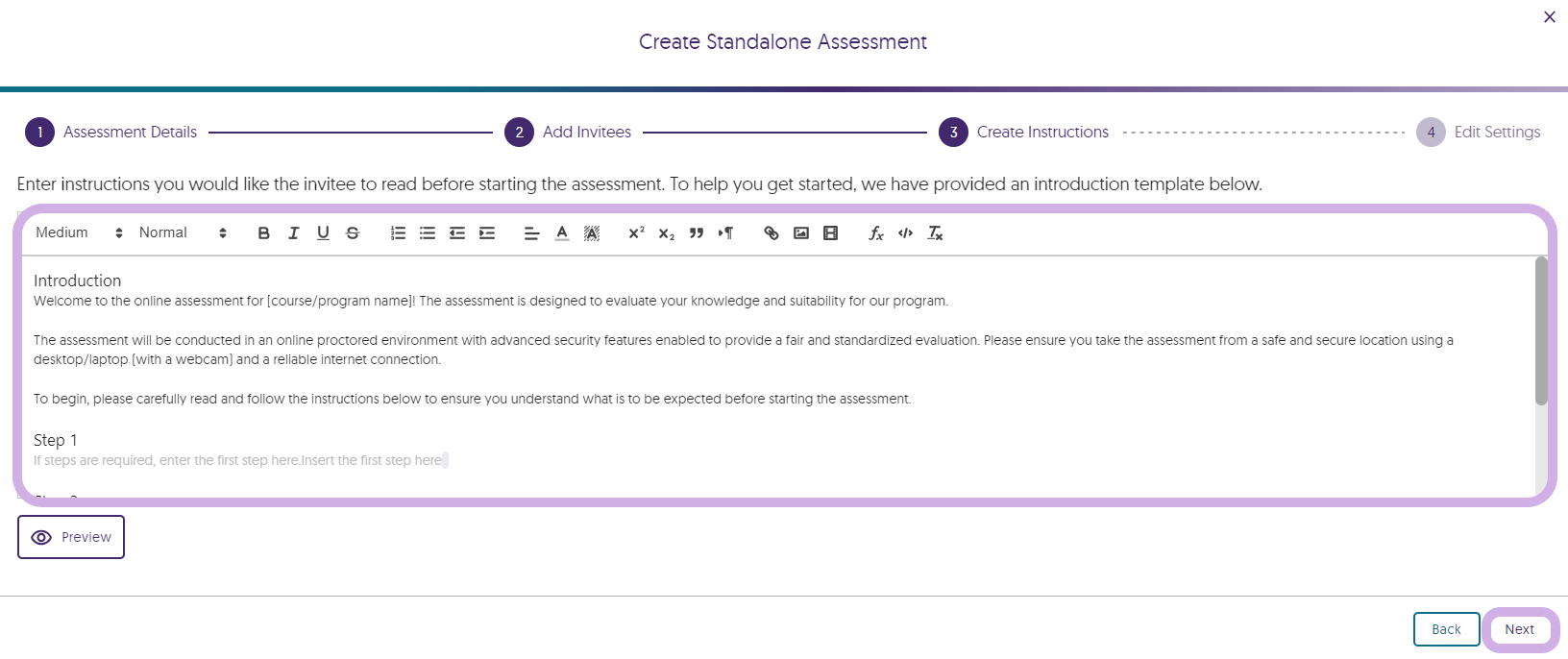
Task: Open the Normal heading style dropdown
Action: pos(183,233)
